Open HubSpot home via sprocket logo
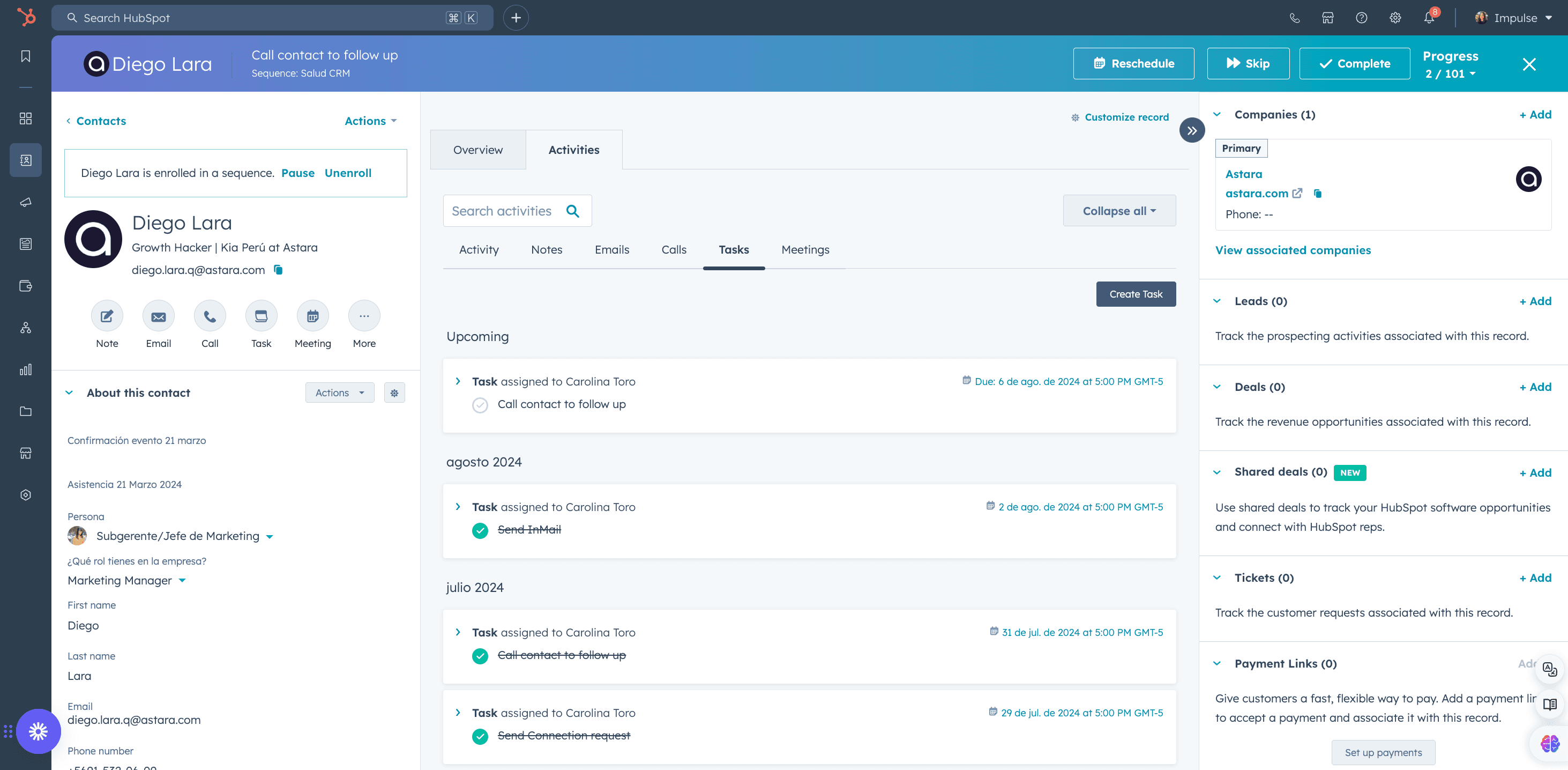Screen dimensions: 1568x770 (x=26, y=17)
